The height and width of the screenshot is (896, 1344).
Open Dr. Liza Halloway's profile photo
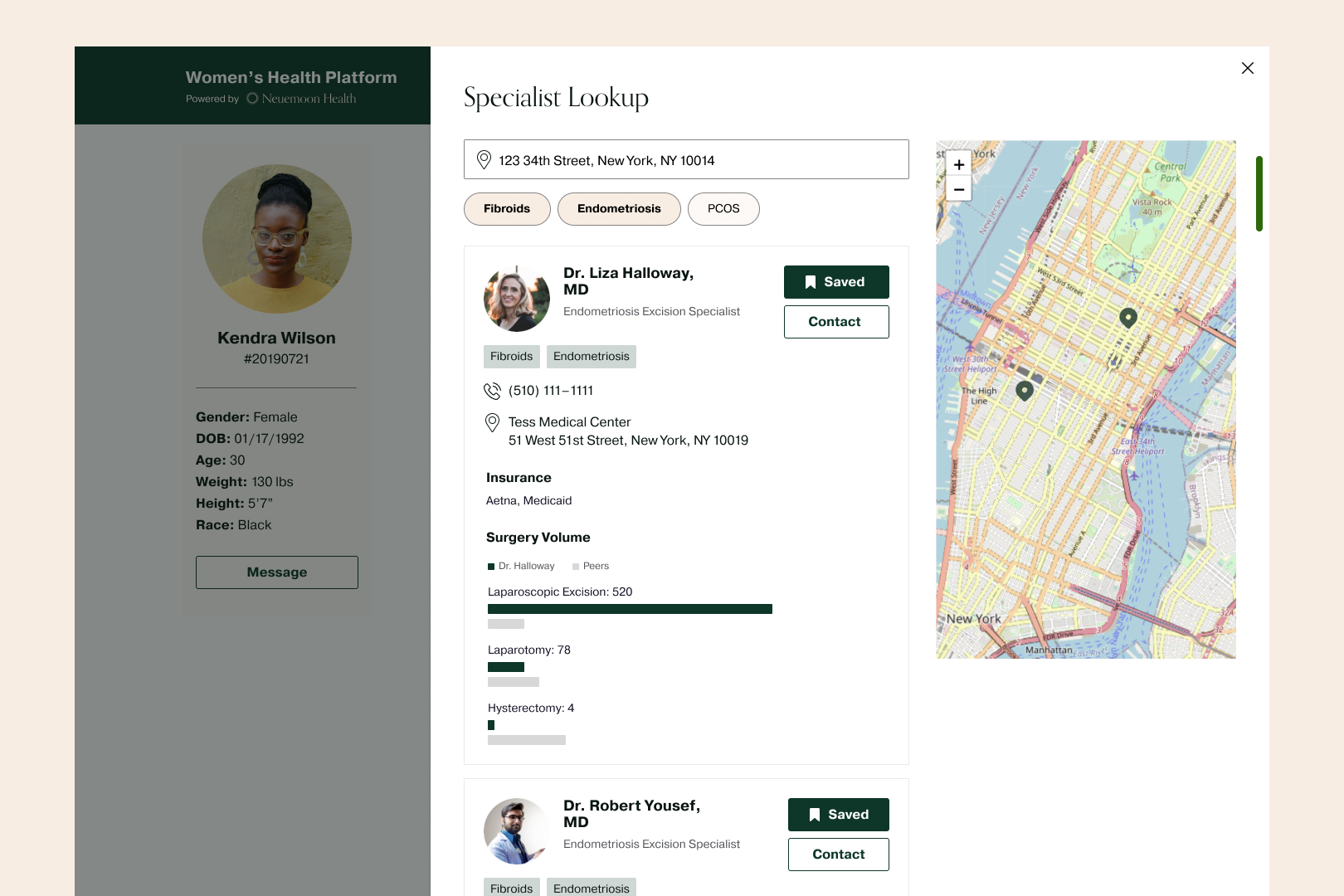517,299
